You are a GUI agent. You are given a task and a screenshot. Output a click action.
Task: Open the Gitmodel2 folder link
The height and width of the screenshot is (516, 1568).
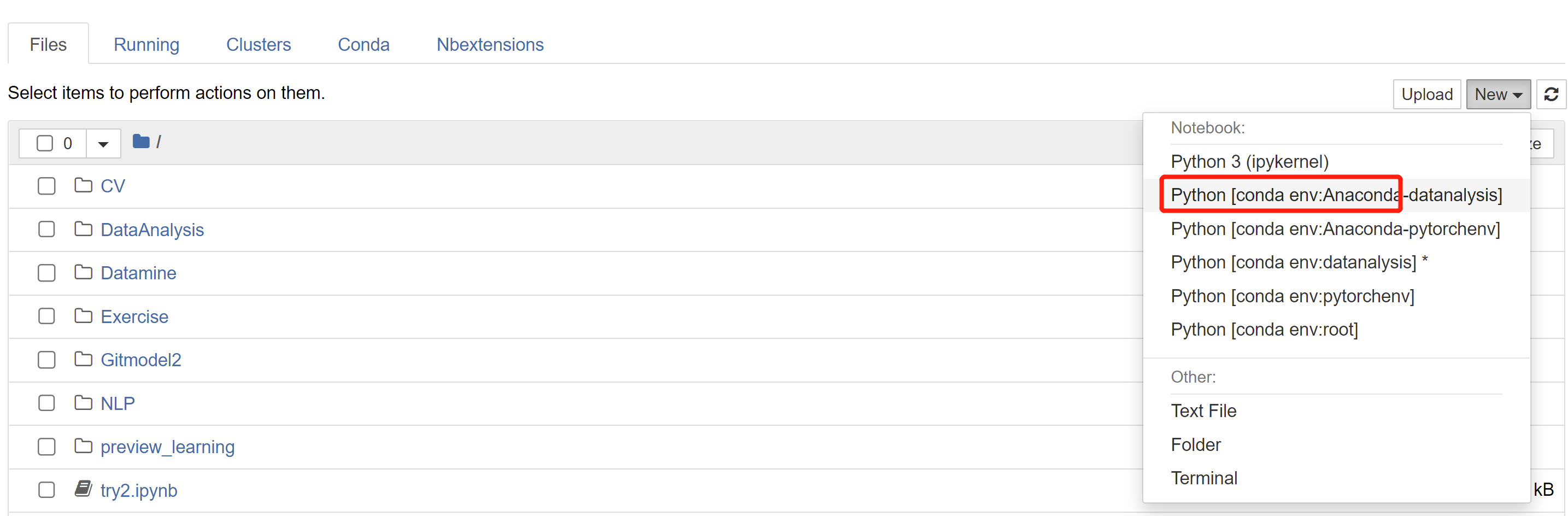(x=140, y=360)
